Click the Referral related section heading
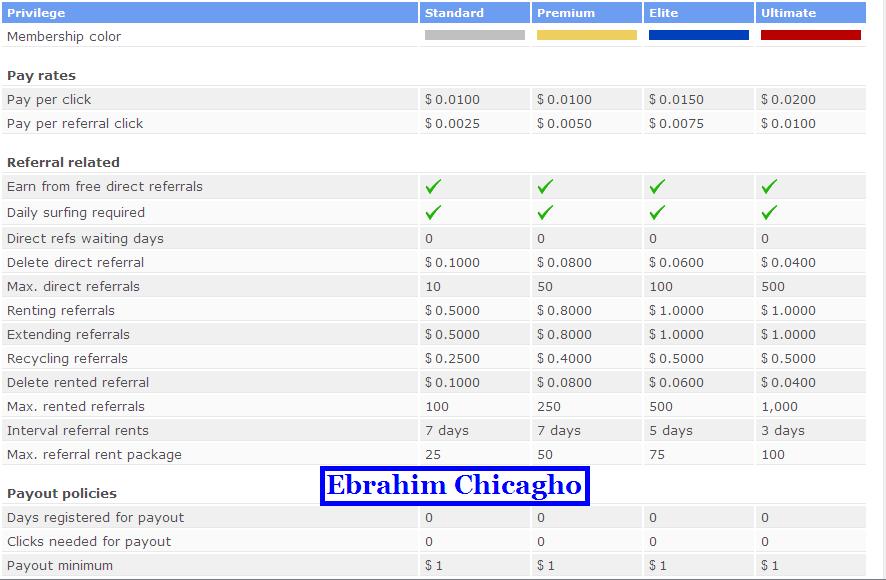 63,163
